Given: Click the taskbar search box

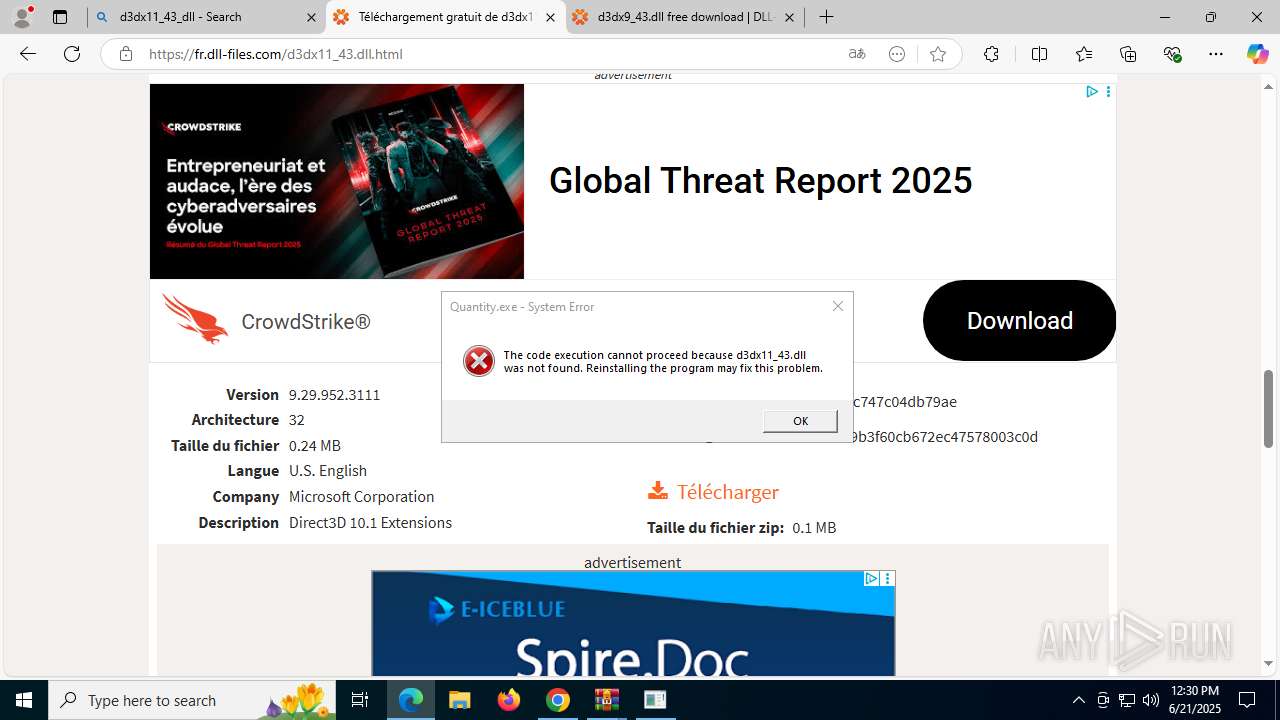Looking at the screenshot, I should click(192, 700).
